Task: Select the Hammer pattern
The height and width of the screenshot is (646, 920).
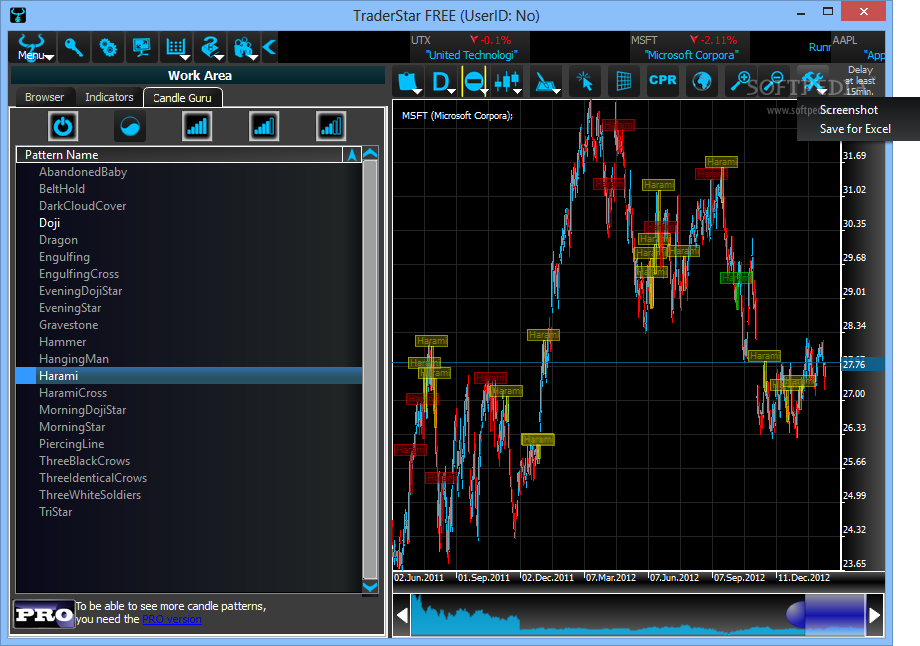Action: coord(189,342)
